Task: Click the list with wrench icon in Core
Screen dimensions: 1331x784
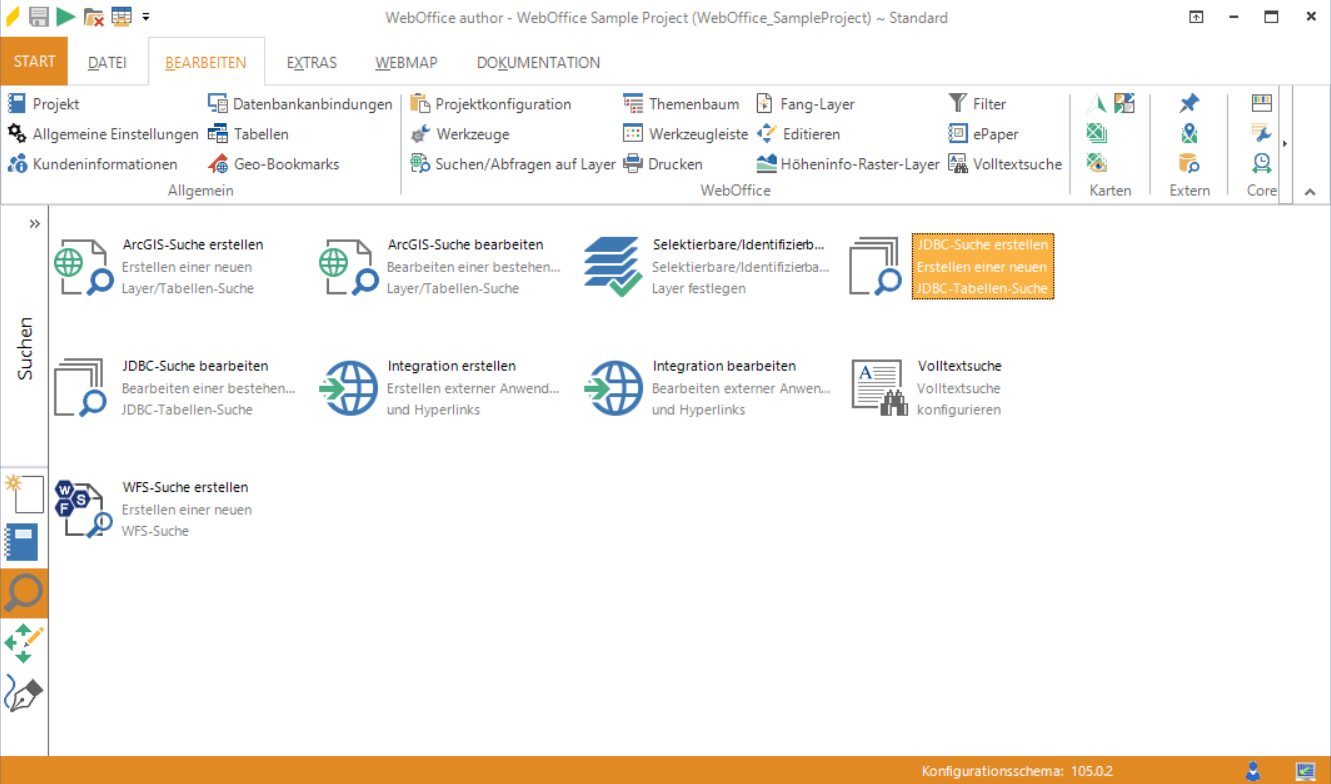Action: pyautogui.click(x=1262, y=133)
